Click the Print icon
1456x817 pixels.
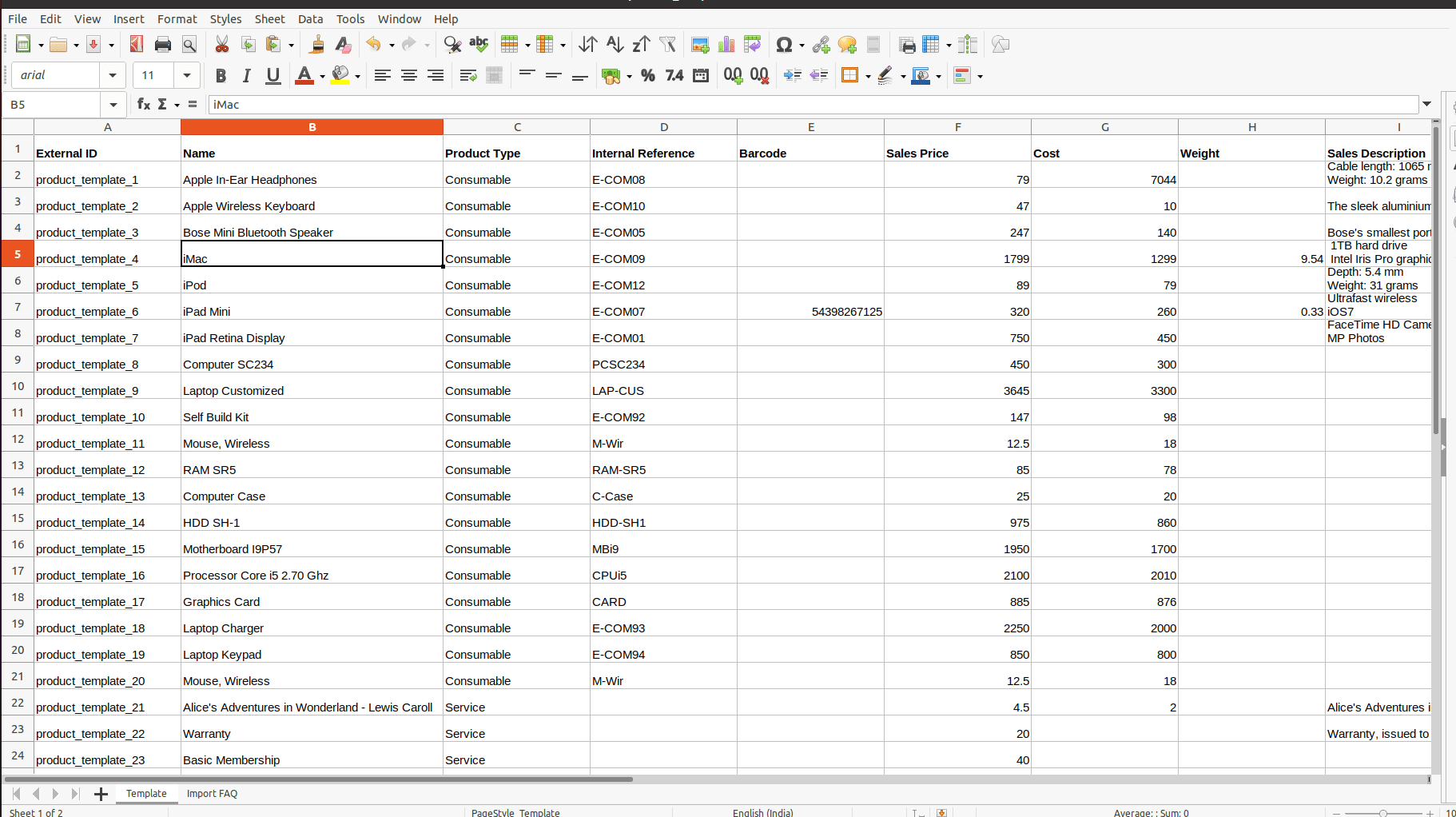pos(163,45)
